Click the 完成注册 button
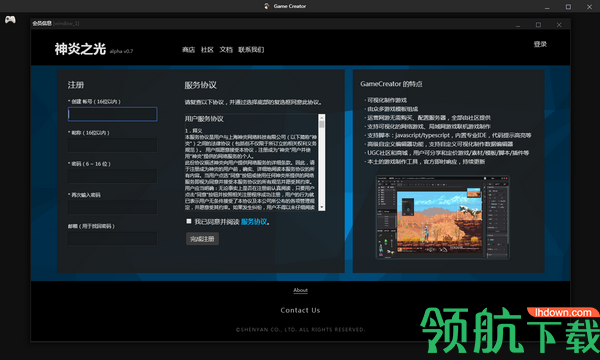The image size is (600, 360). click(202, 239)
